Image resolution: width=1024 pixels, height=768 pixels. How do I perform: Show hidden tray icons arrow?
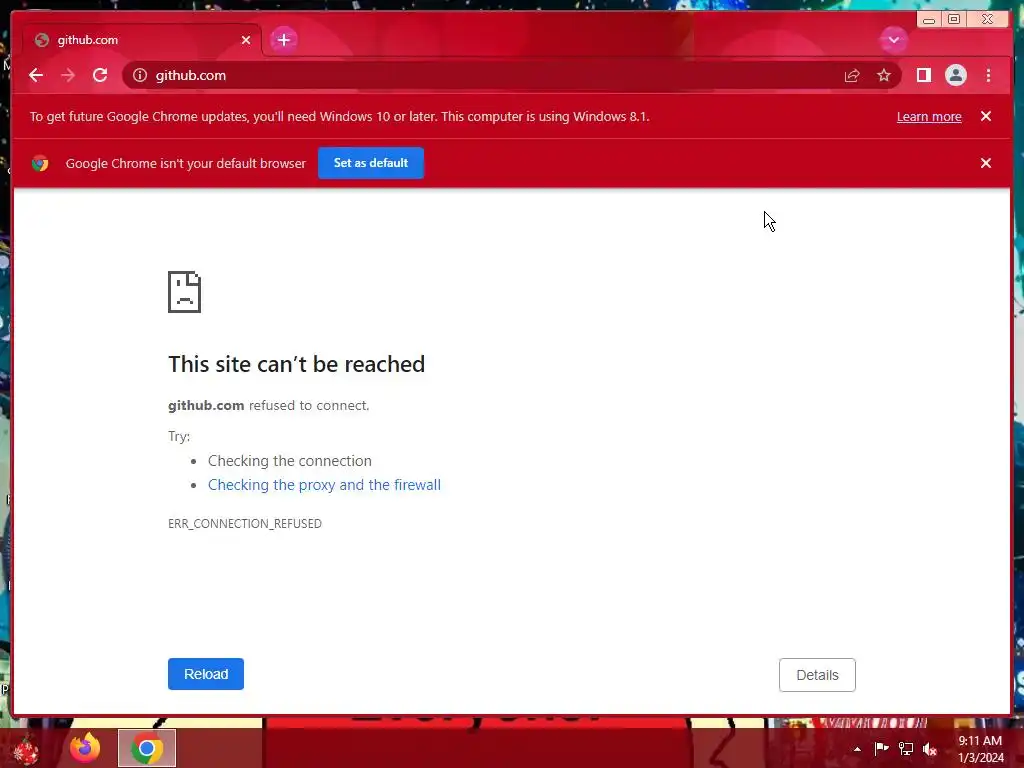[x=857, y=749]
